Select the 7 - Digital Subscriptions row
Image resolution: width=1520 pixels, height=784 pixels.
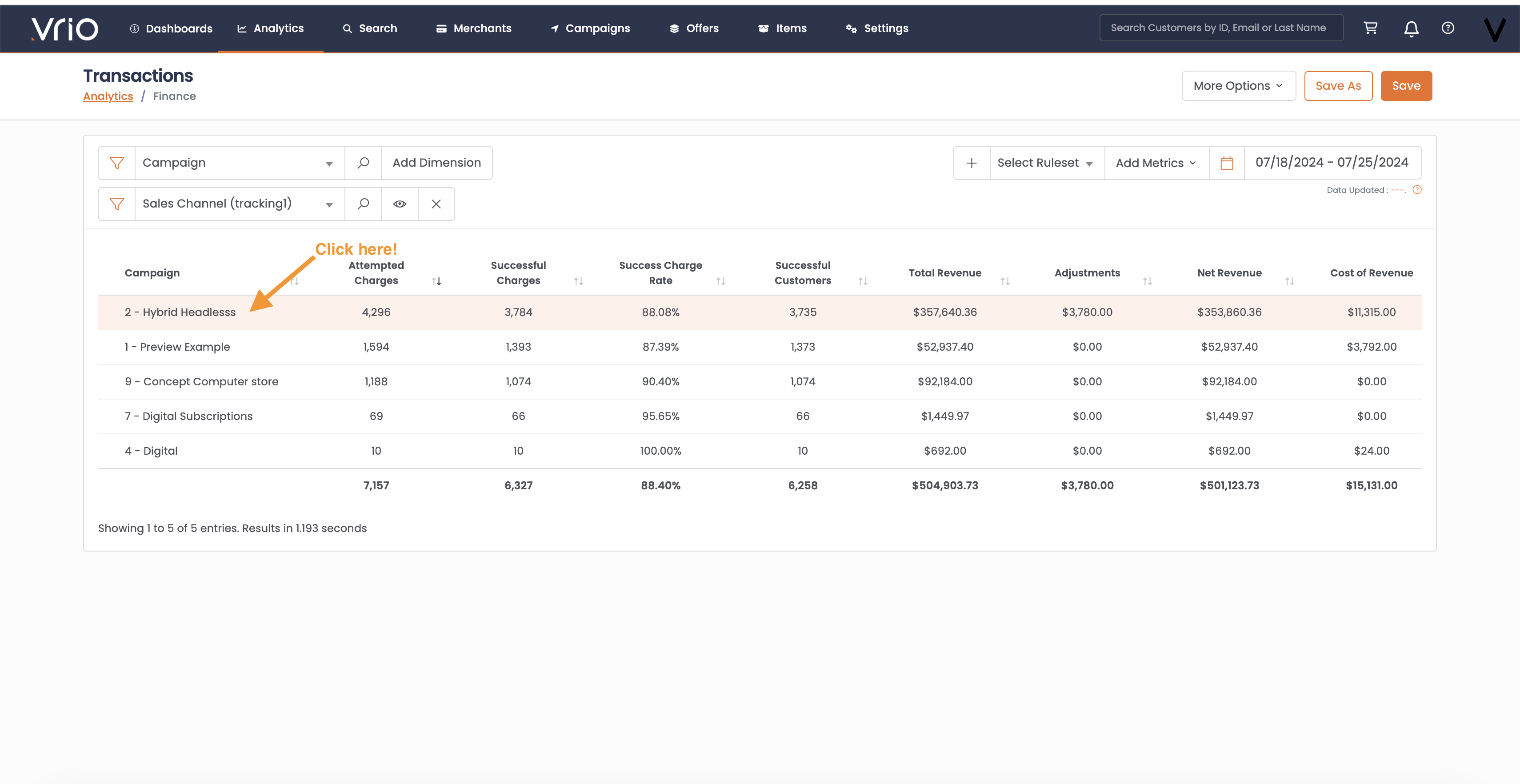pos(760,416)
